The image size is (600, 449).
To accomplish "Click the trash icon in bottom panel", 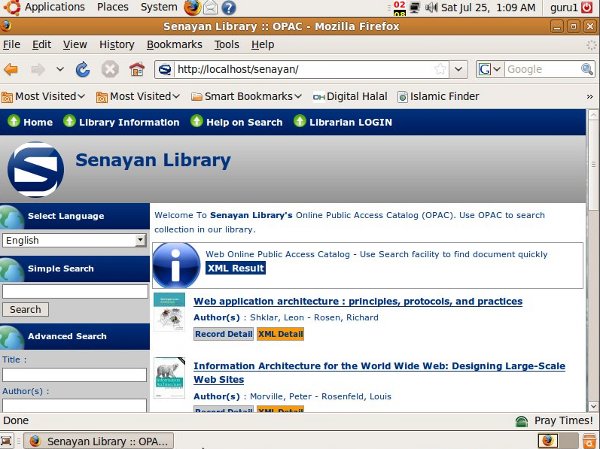I will [x=590, y=441].
